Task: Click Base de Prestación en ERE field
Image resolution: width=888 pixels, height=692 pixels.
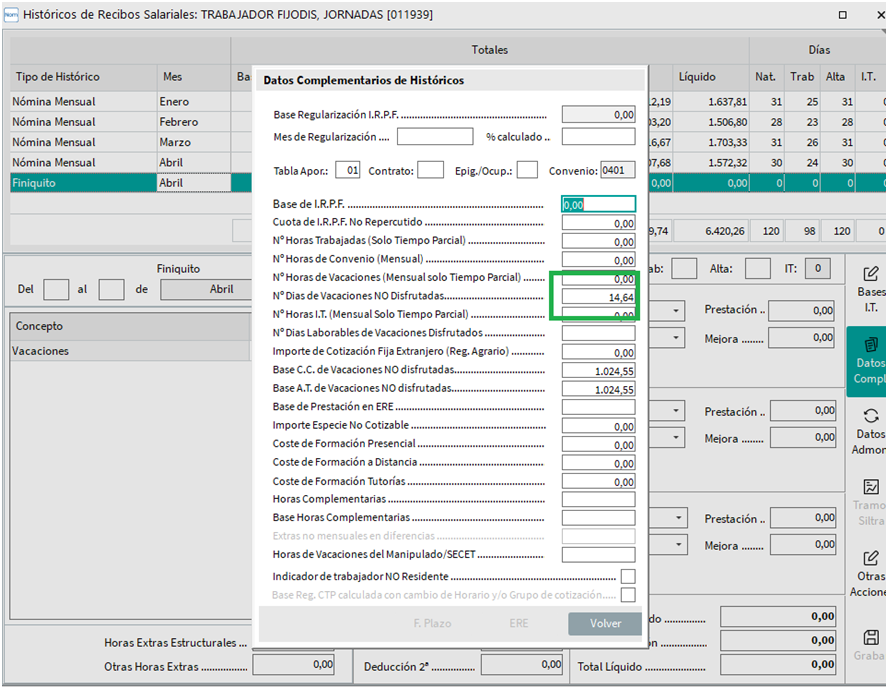Action: tap(599, 407)
